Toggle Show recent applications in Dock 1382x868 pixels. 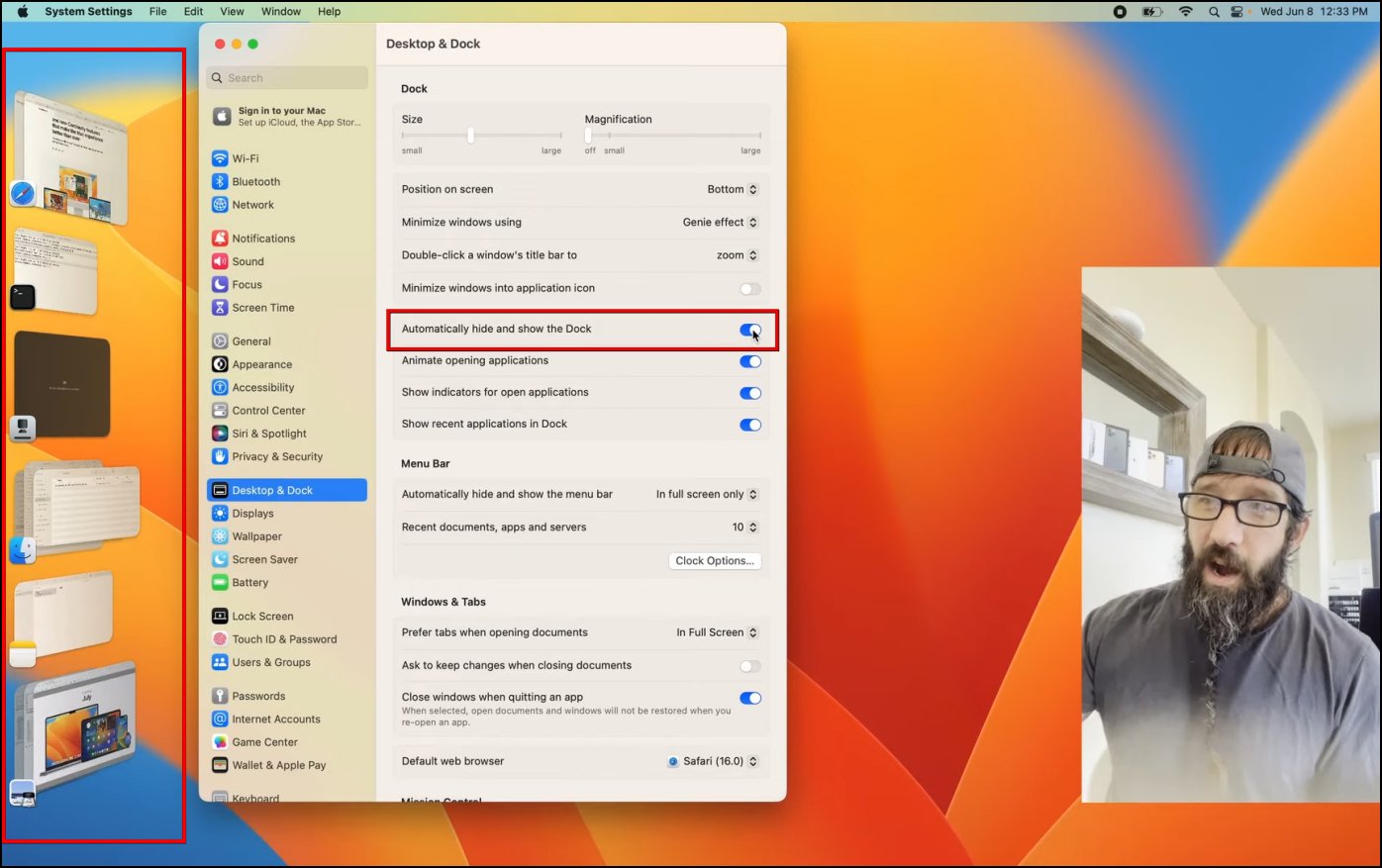(x=750, y=425)
